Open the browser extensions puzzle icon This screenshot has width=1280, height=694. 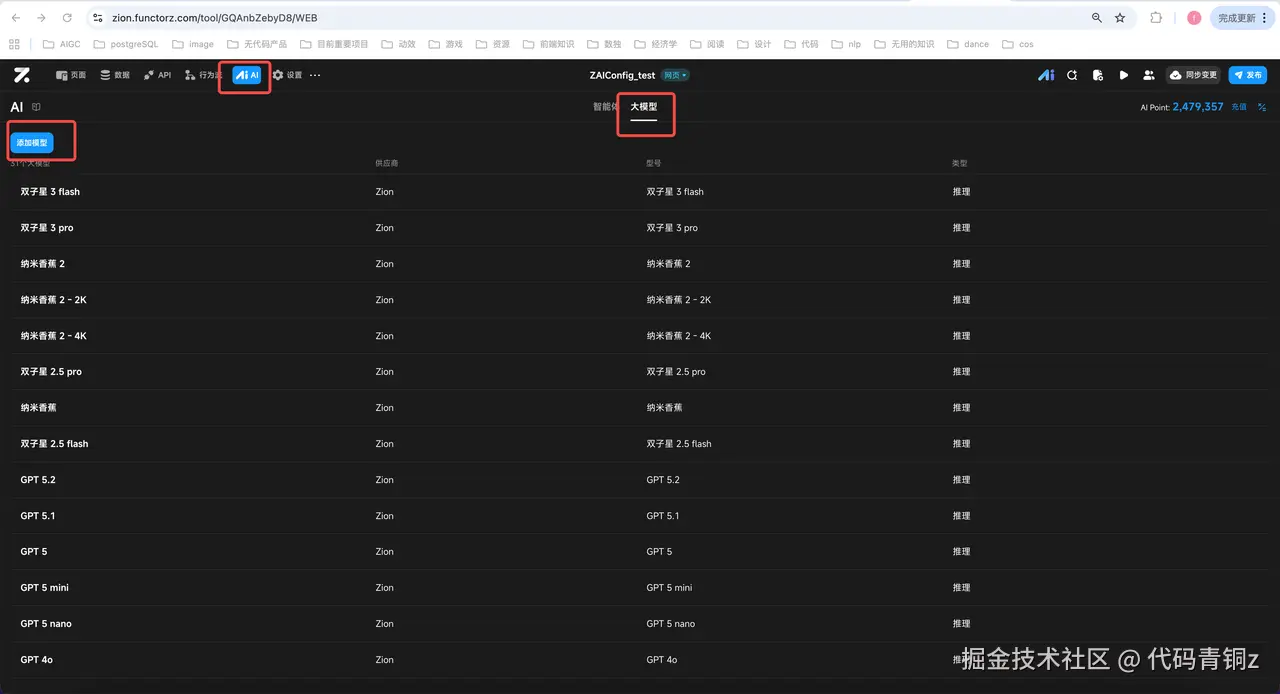1156,18
